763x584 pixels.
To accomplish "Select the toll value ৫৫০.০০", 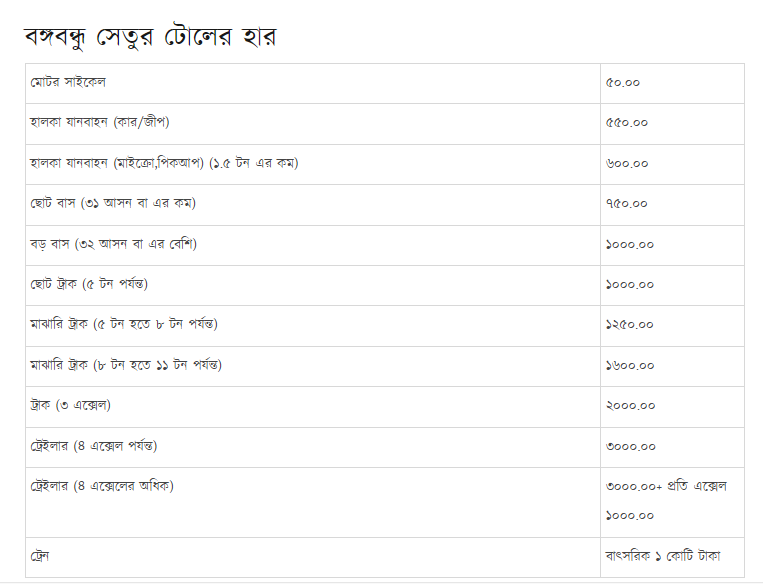I will coord(627,123).
